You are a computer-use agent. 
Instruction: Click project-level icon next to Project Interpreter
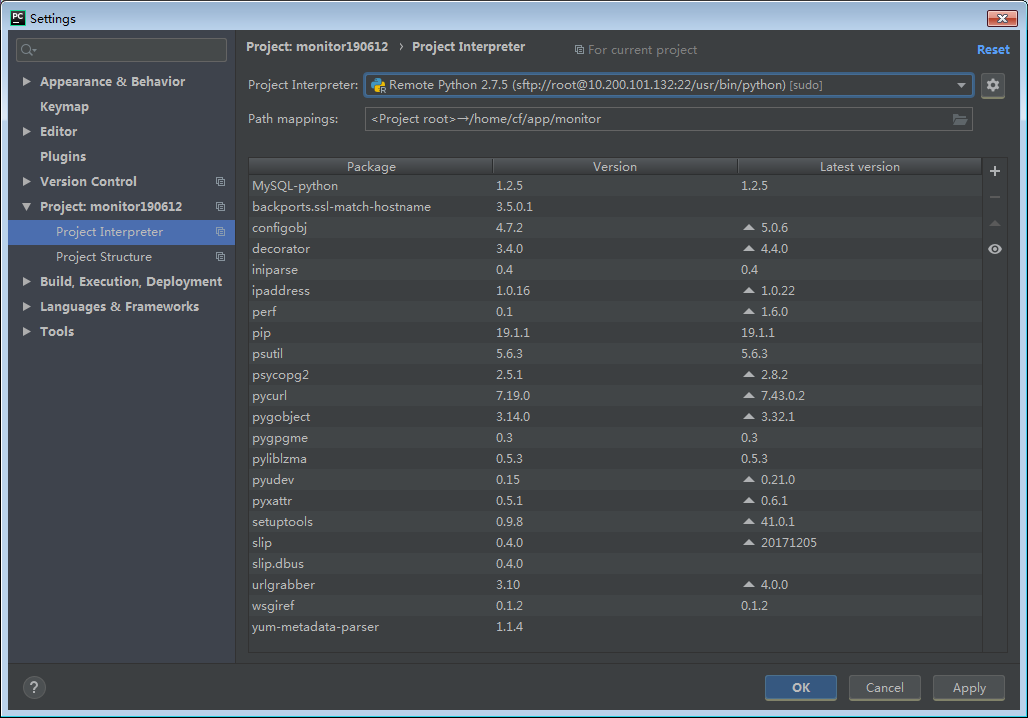tap(221, 231)
